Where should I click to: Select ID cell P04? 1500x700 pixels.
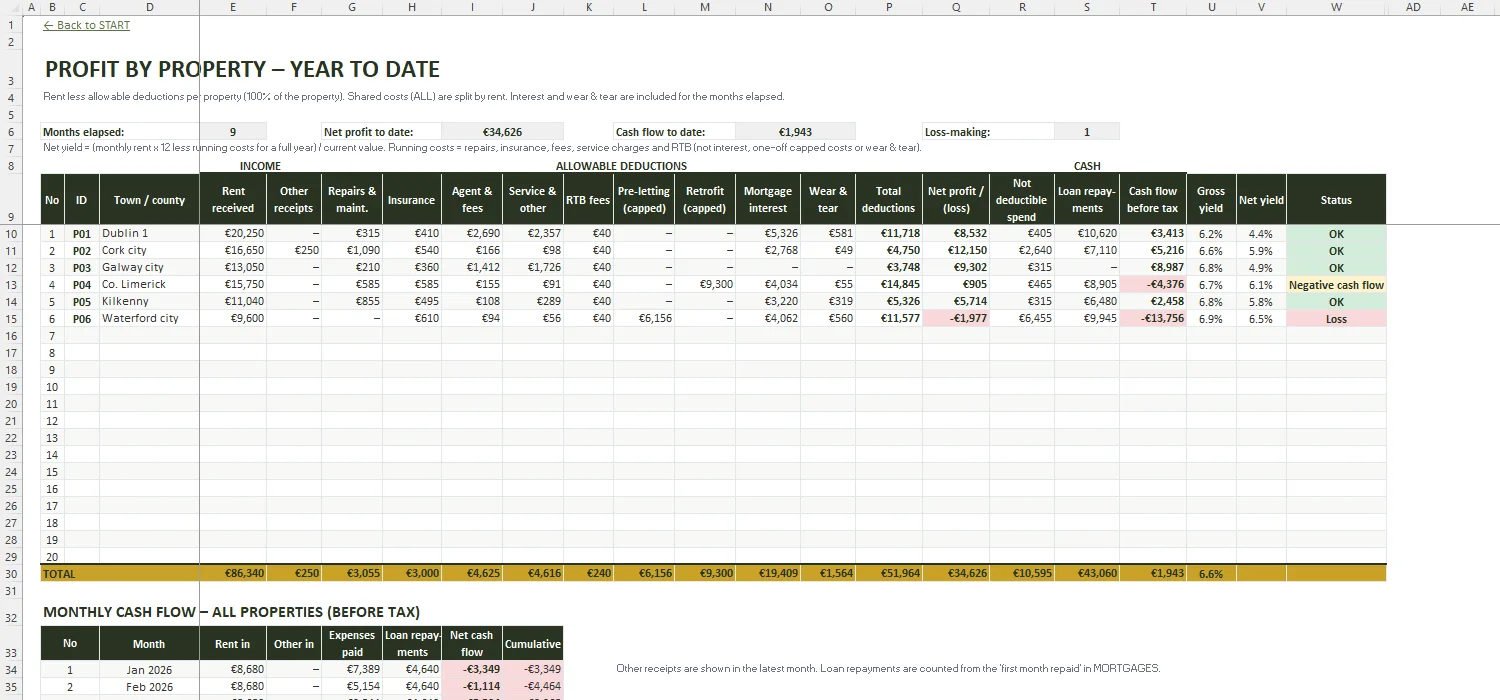point(82,284)
